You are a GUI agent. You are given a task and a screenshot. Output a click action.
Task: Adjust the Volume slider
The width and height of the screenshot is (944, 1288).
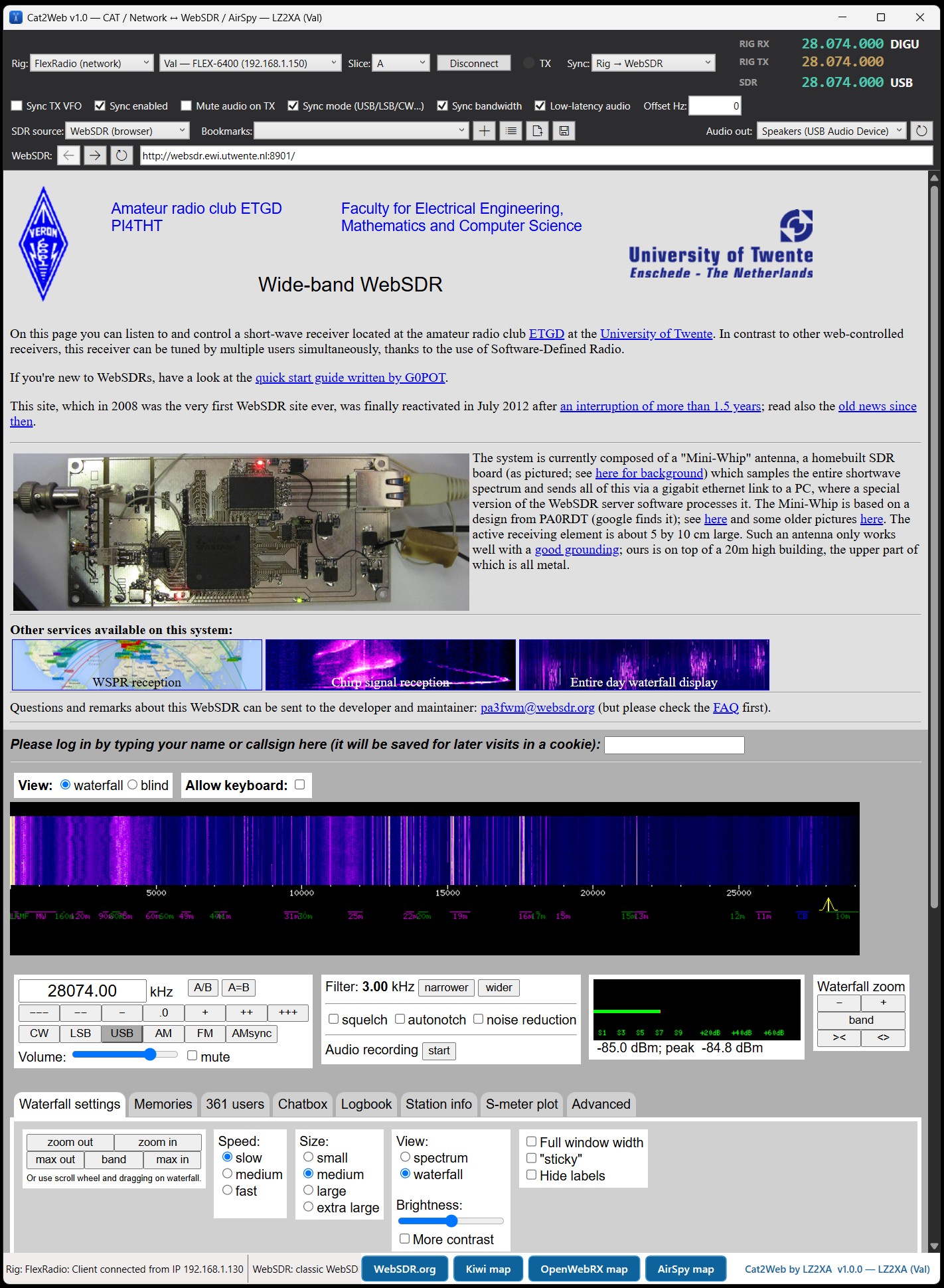pyautogui.click(x=125, y=1054)
